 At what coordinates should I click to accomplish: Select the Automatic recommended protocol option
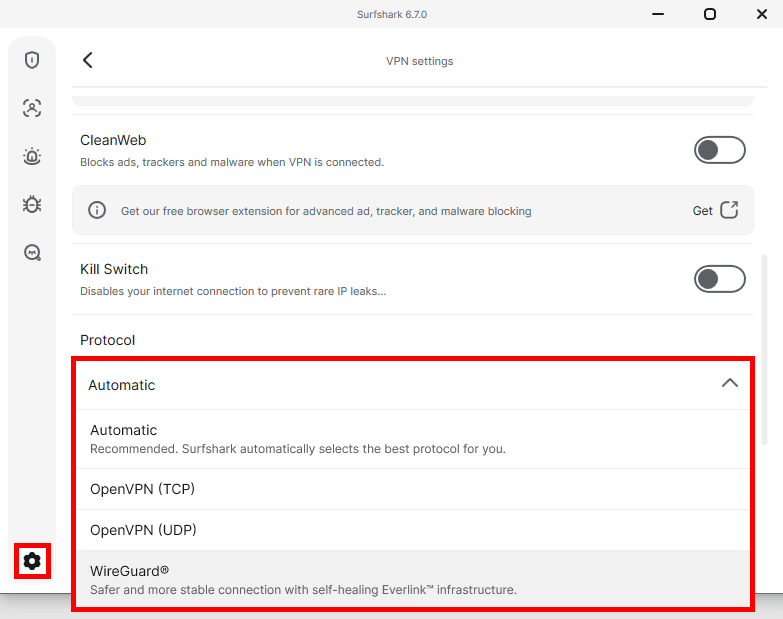coord(413,439)
